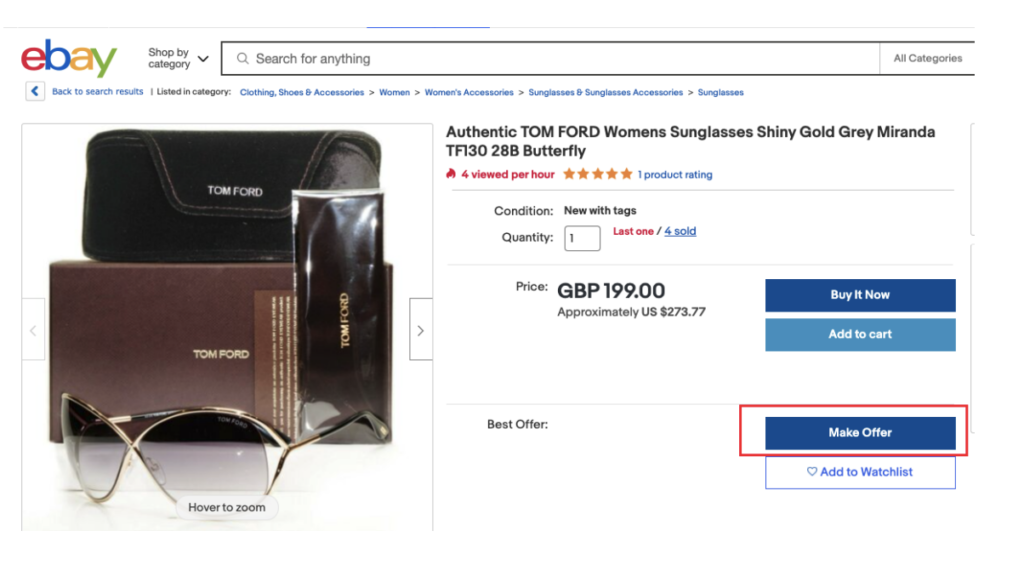Show next product image arrow
The height and width of the screenshot is (565, 1024).
pos(420,330)
